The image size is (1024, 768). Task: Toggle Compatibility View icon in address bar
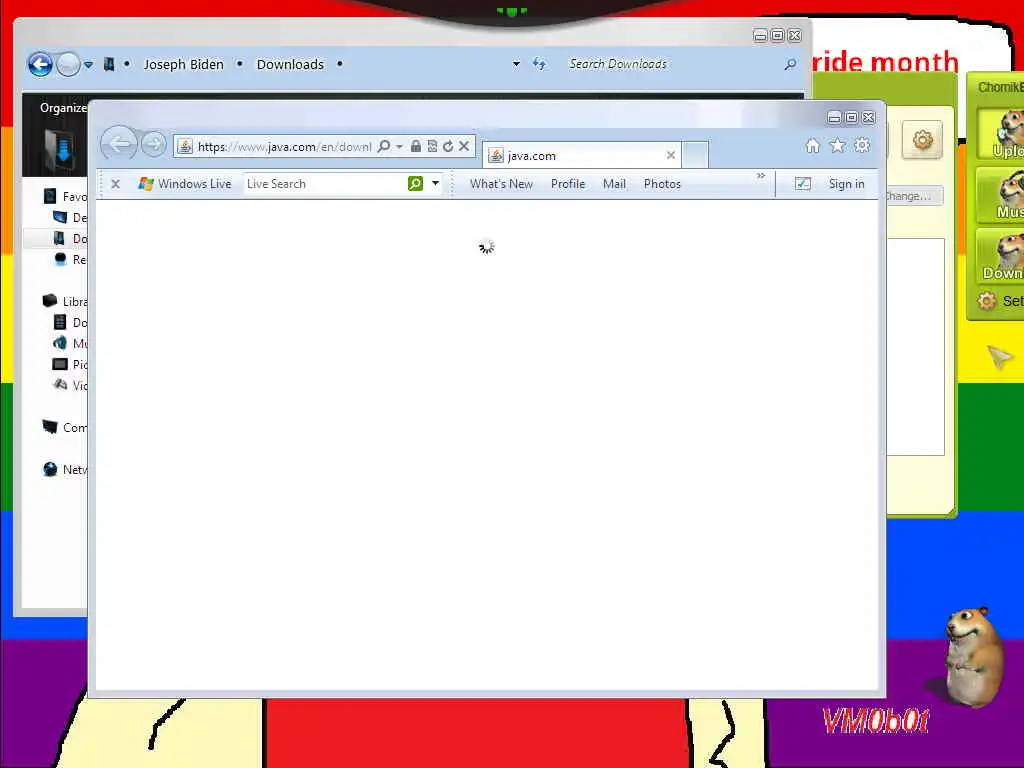click(x=432, y=146)
